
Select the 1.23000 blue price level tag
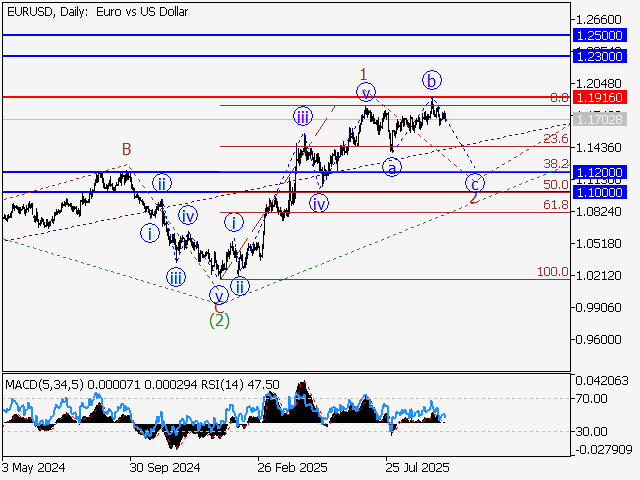point(600,57)
